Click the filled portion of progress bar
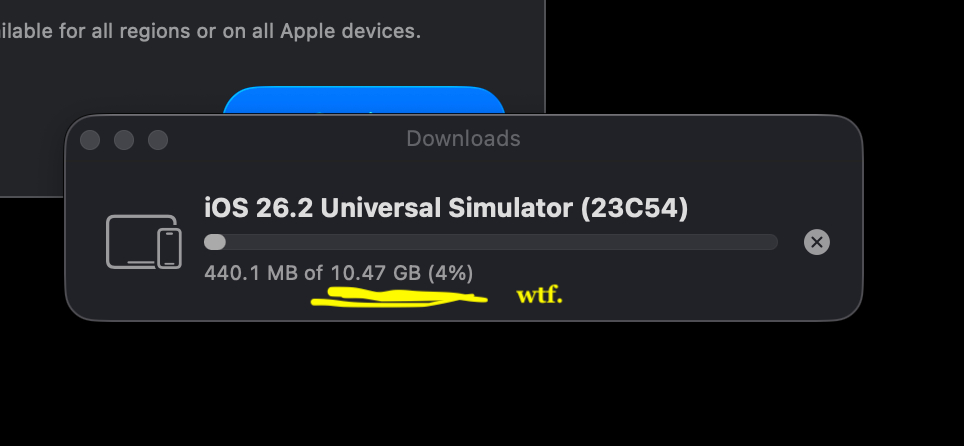Image resolution: width=964 pixels, height=446 pixels. (x=215, y=242)
